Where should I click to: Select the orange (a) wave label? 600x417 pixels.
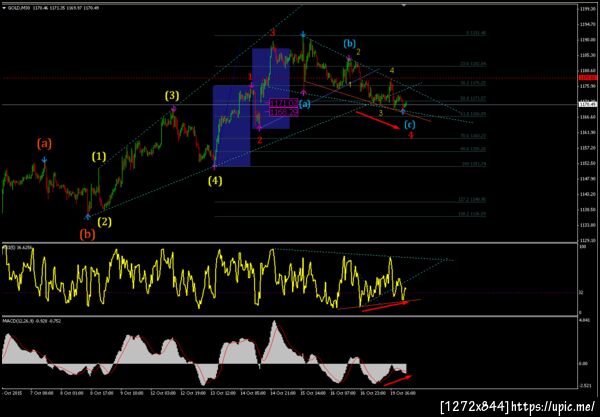(44, 144)
